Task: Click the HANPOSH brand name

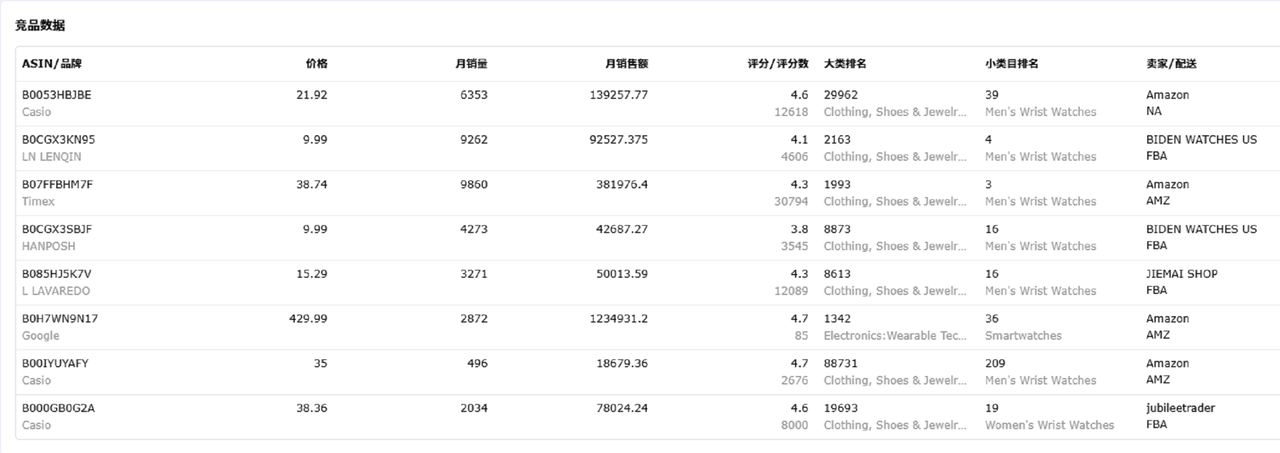Action: click(x=48, y=246)
